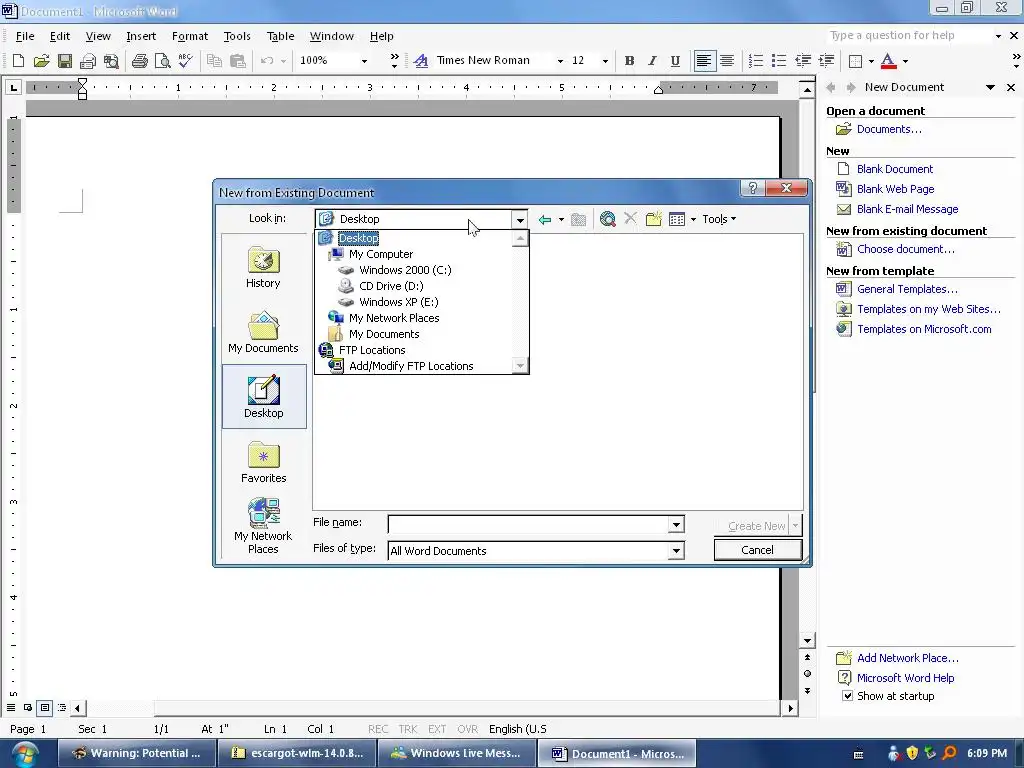
Task: Open the Format menu
Action: 189,36
